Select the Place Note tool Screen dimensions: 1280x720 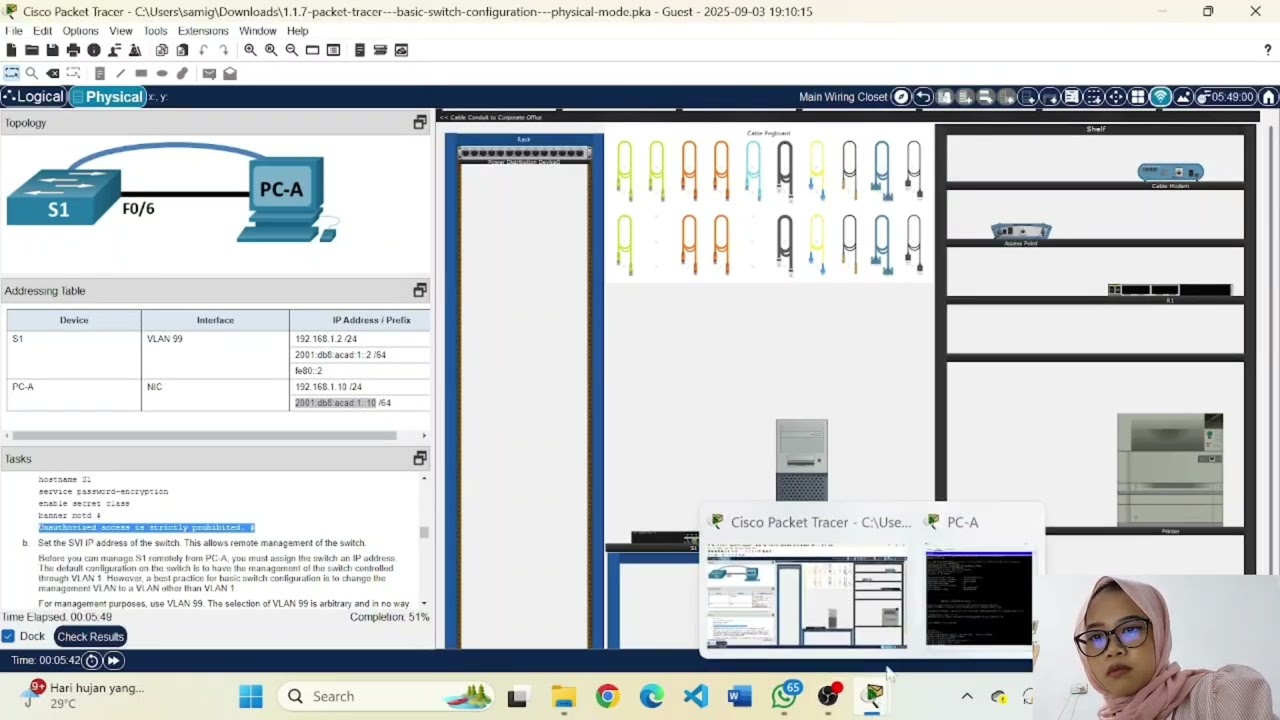(100, 73)
